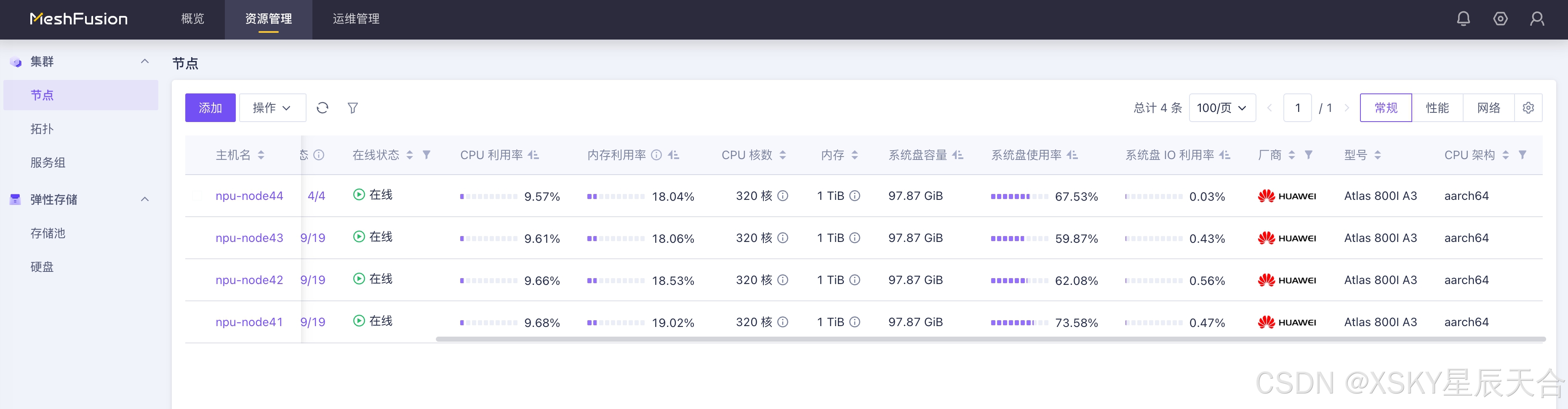Image resolution: width=1568 pixels, height=409 pixels.
Task: Click the 弹性存储 storage icon in sidebar
Action: pos(16,199)
